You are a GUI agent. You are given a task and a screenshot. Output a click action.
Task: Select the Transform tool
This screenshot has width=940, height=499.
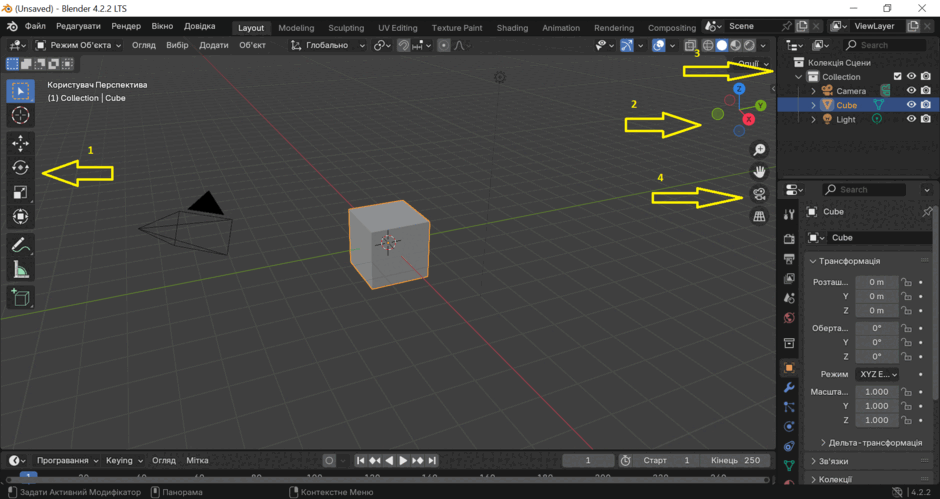[20, 217]
